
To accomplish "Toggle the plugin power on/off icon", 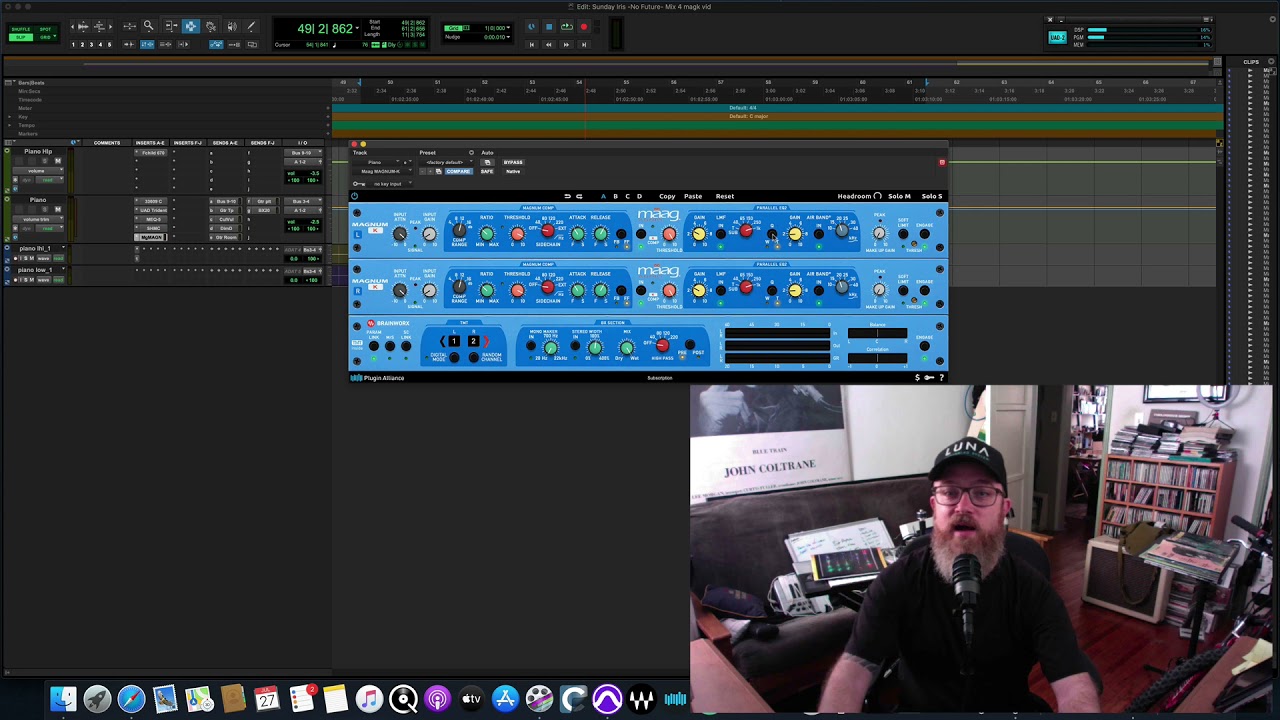I will [355, 196].
